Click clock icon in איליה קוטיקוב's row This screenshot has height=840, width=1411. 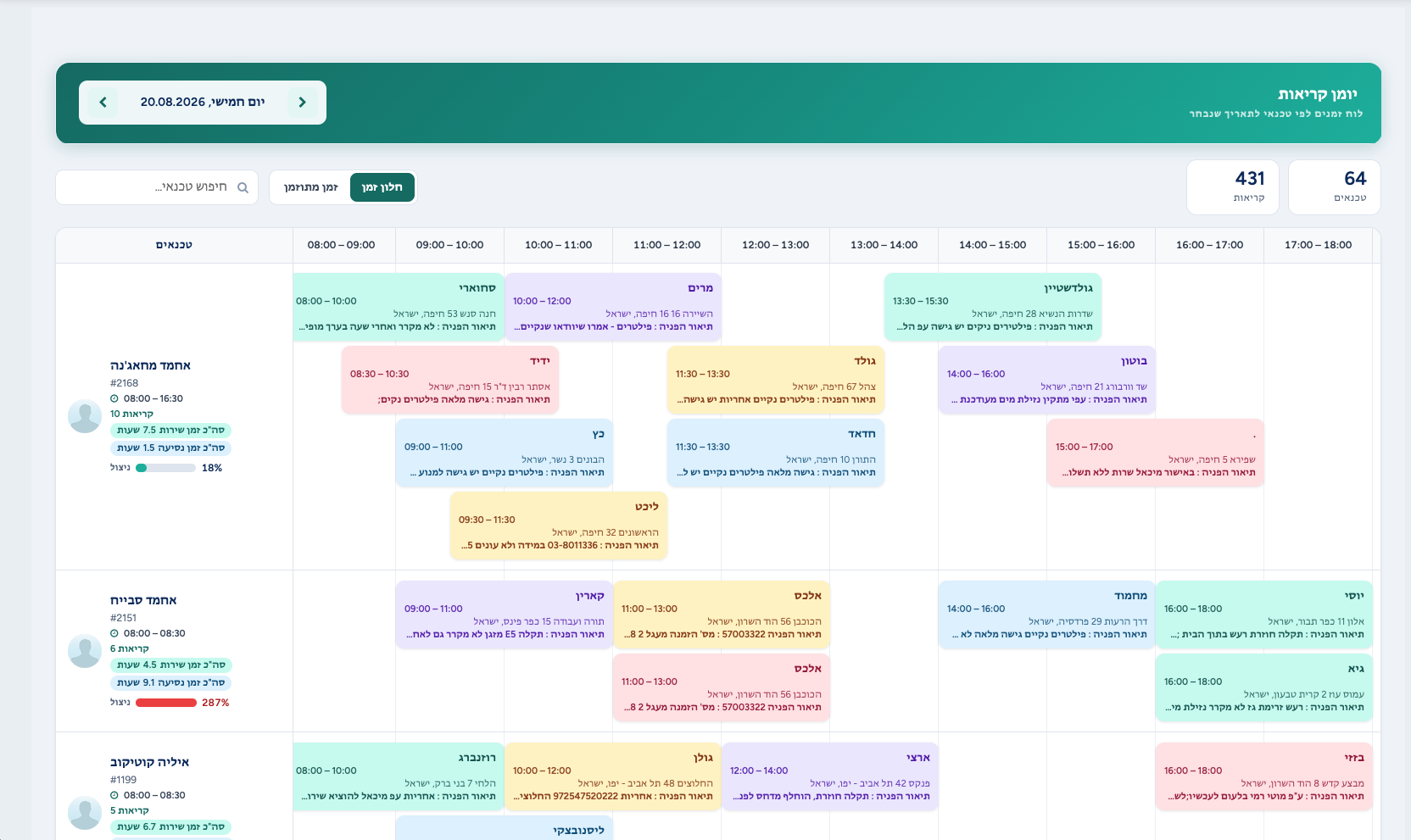click(114, 795)
